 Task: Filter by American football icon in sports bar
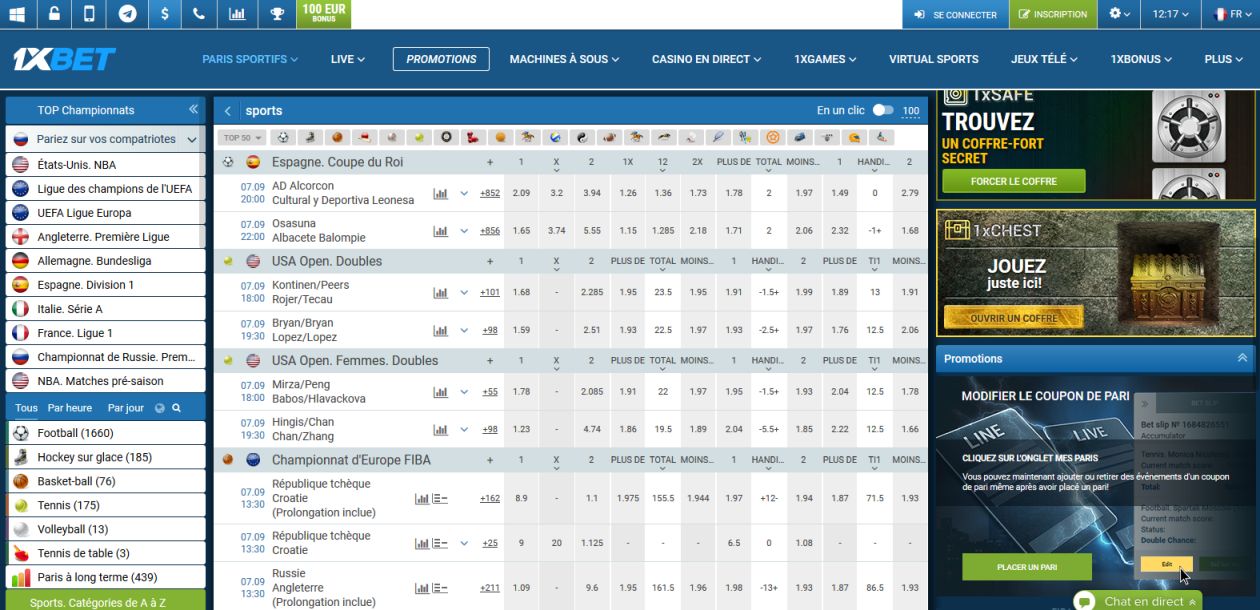(609, 138)
